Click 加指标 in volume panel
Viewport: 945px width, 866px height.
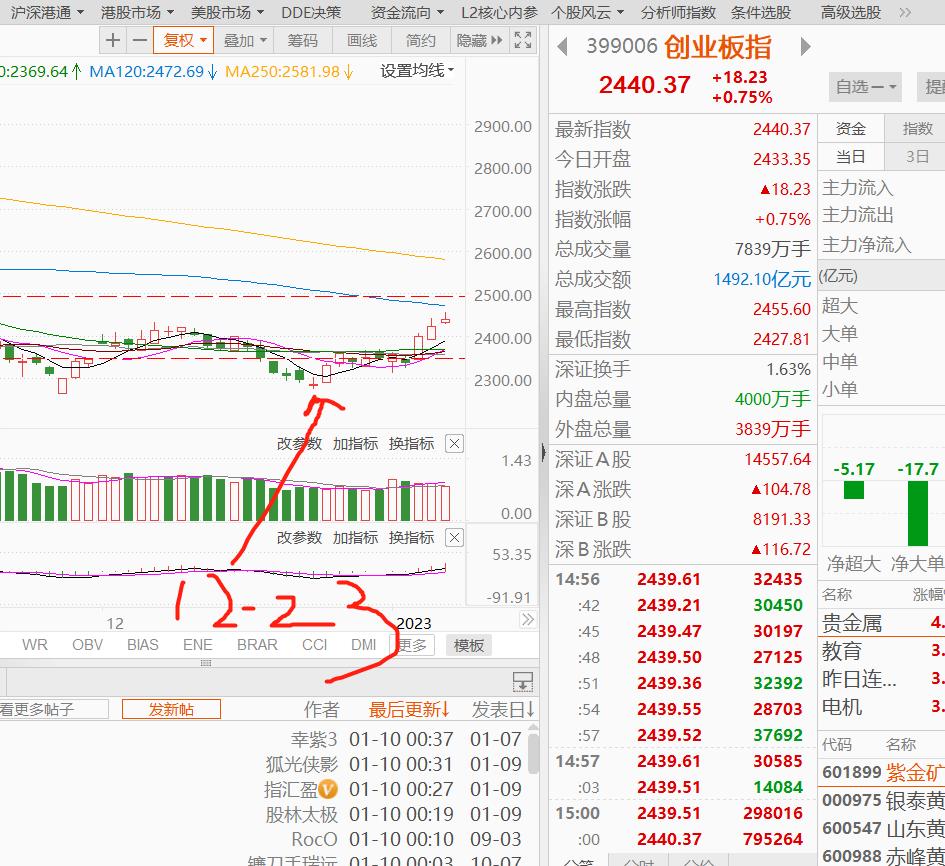click(x=355, y=444)
